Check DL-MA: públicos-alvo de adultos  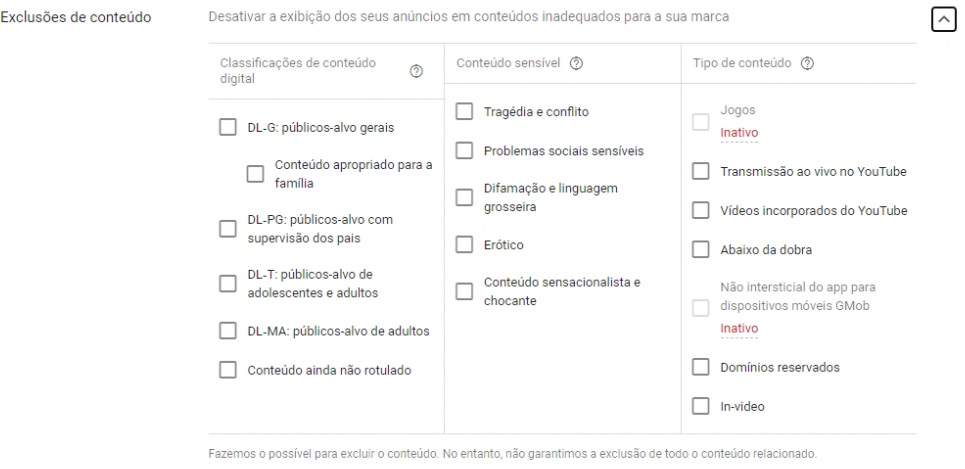[x=228, y=331]
